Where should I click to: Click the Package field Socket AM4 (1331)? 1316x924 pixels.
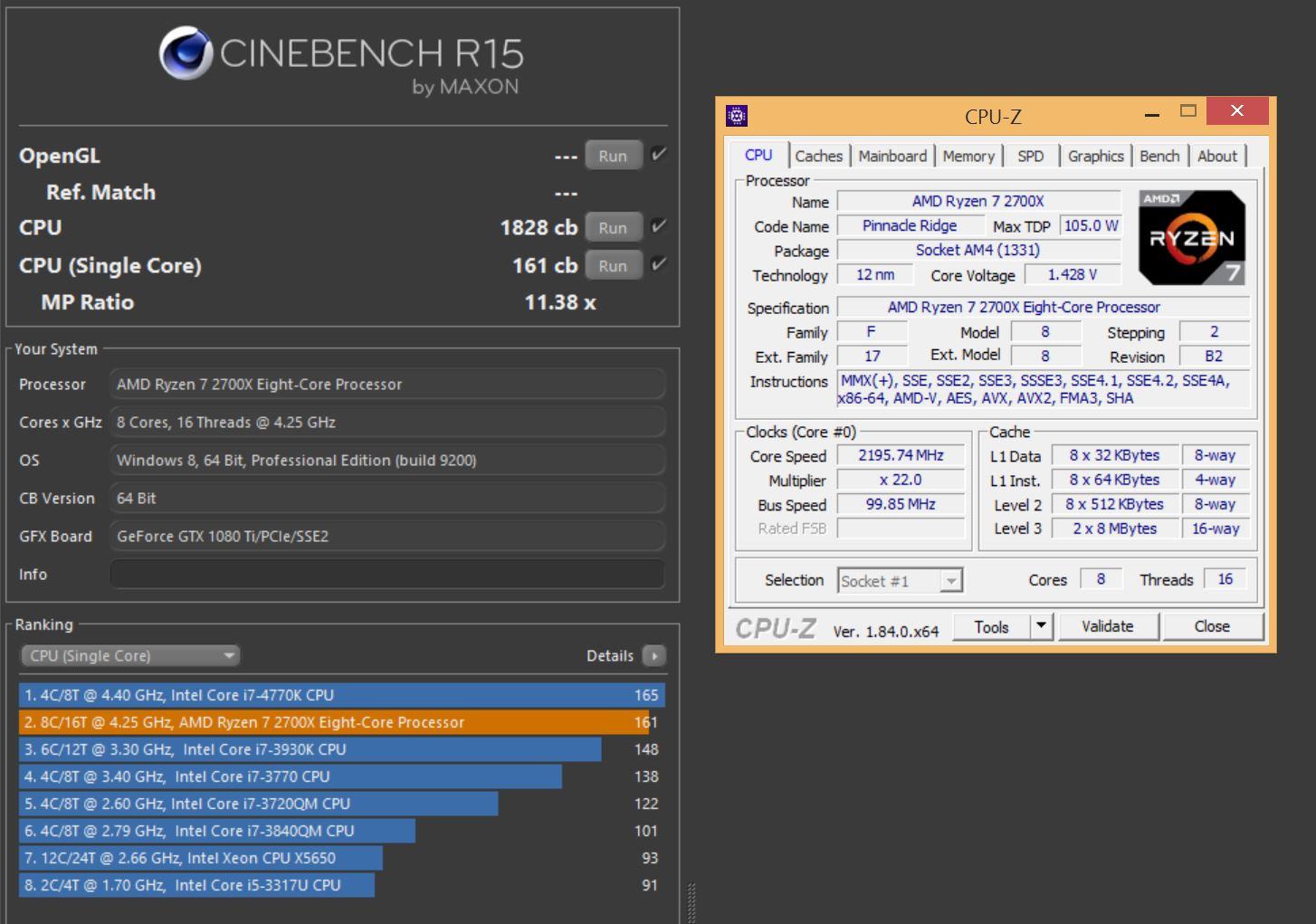pyautogui.click(x=978, y=250)
